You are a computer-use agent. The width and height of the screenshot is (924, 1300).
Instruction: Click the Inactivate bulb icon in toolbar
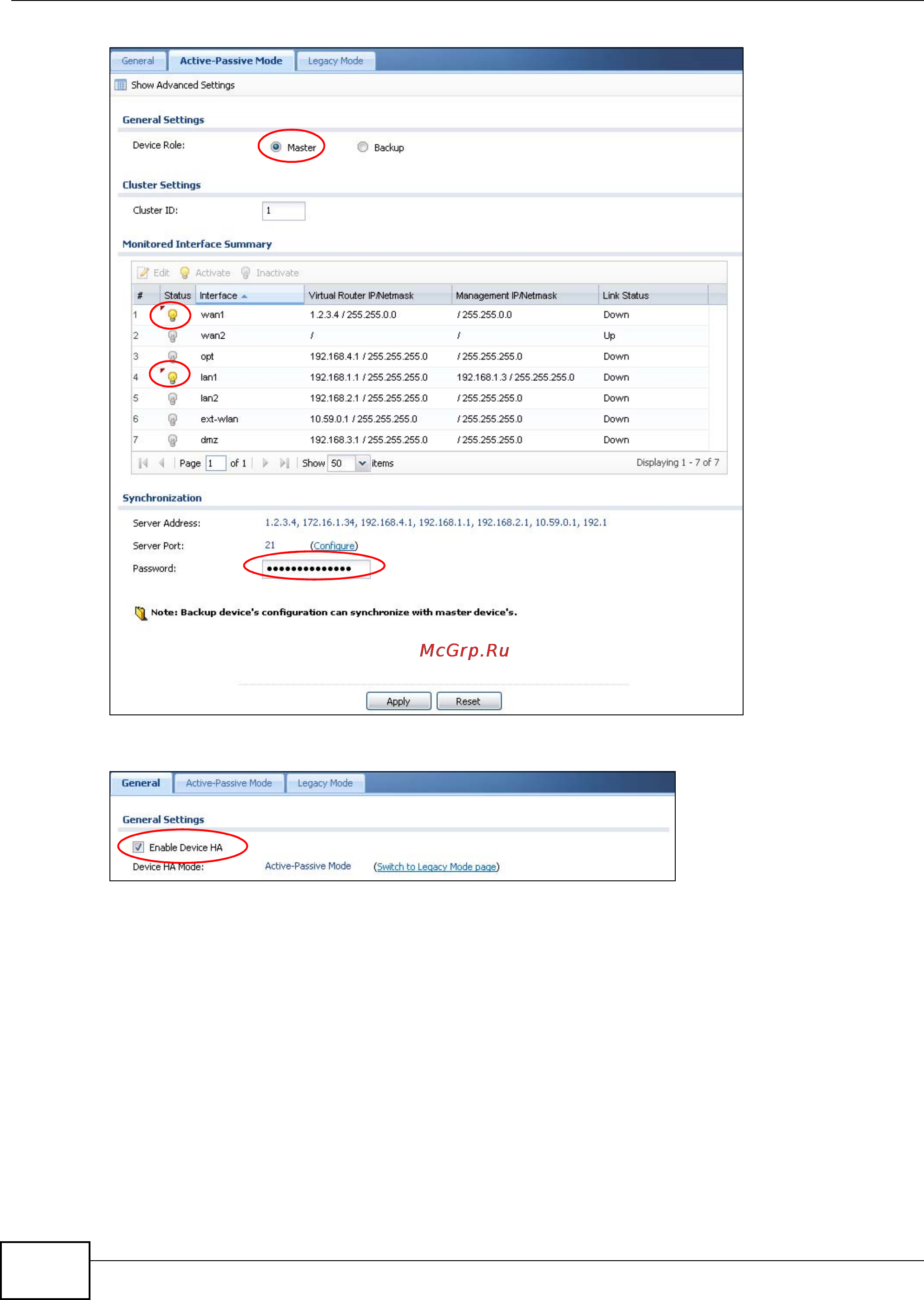245,273
